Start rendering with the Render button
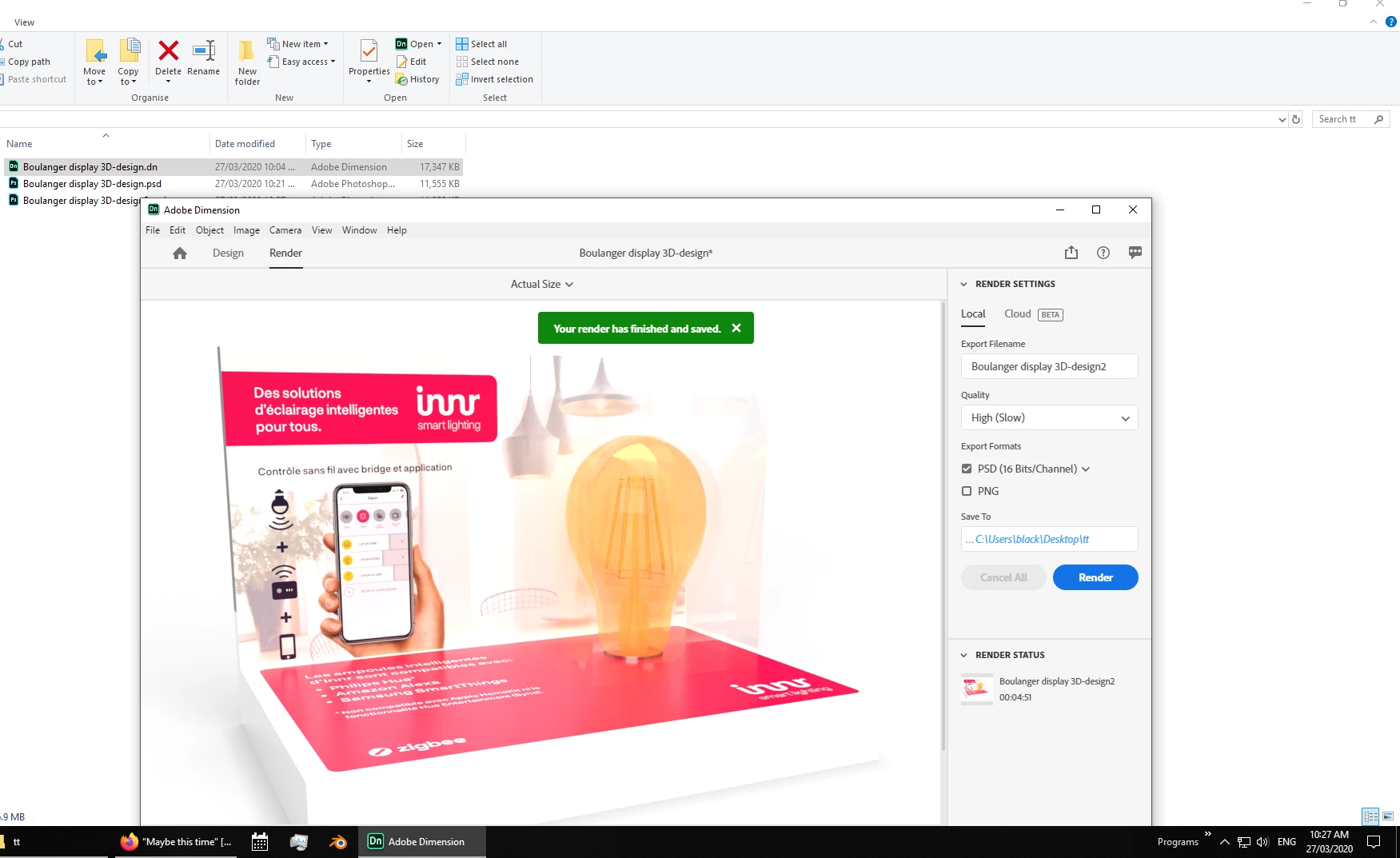Image resolution: width=1400 pixels, height=858 pixels. click(x=1095, y=577)
